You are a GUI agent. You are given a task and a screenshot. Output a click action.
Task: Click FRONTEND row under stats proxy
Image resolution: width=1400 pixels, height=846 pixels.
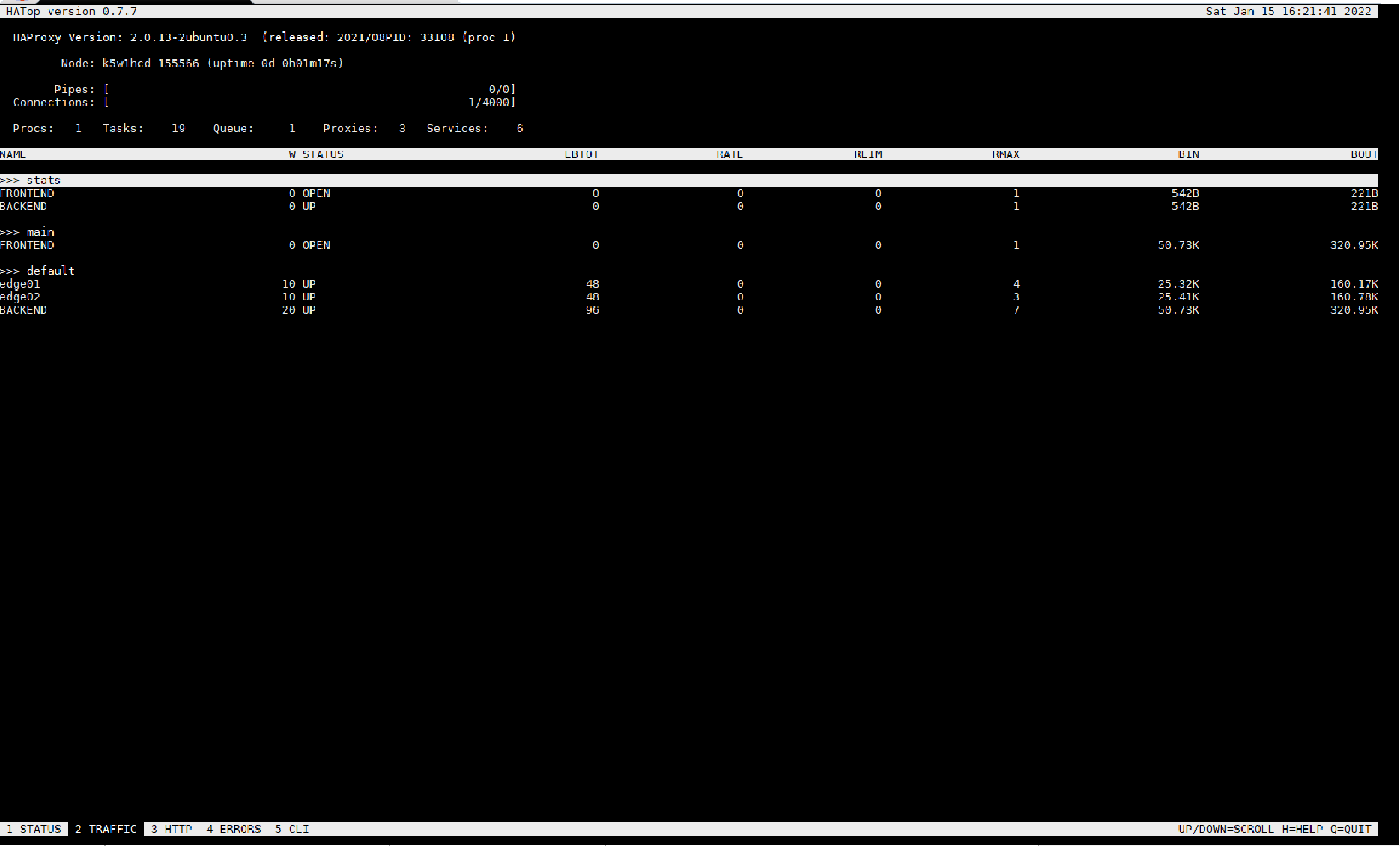pos(689,193)
